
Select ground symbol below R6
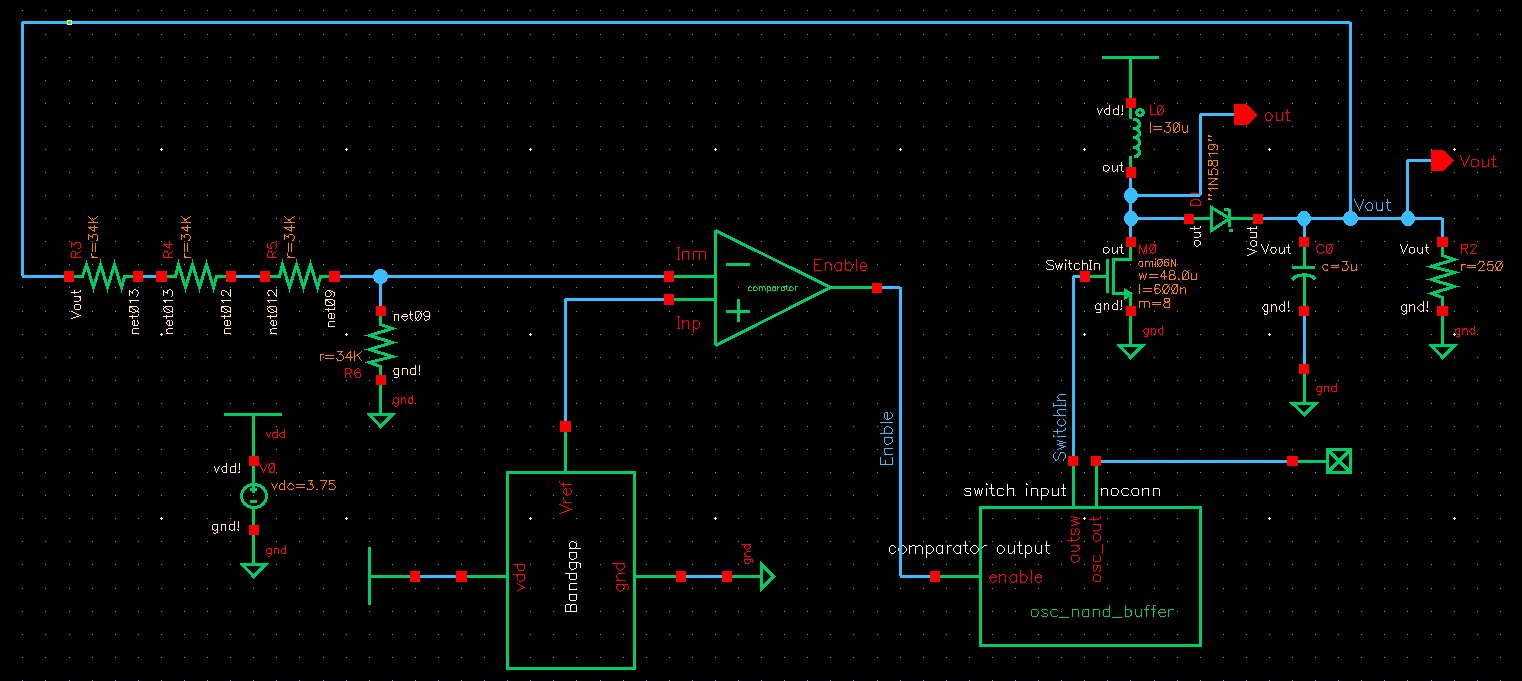380,420
